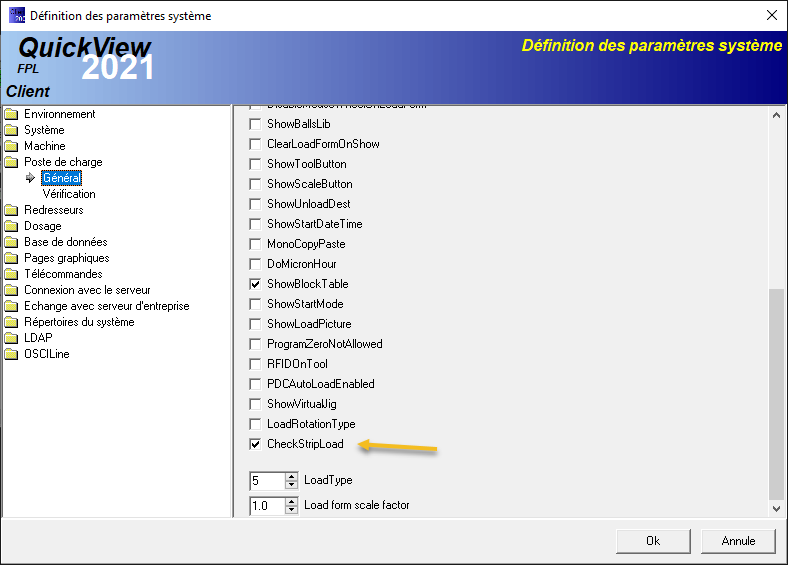
Task: Select the Vérification sub-item
Action: coord(69,194)
